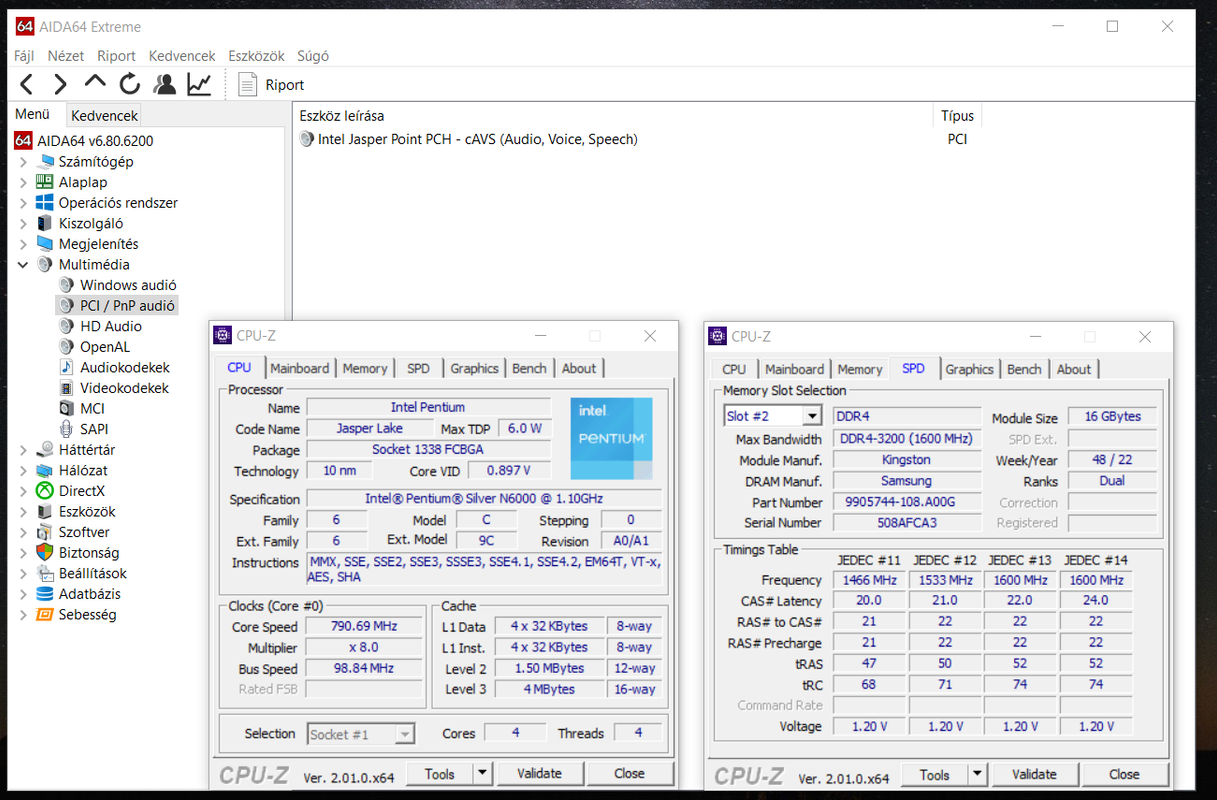This screenshot has width=1217, height=800.
Task: Open Tools dropdown arrow in left CPU-Z
Action: coord(482,773)
